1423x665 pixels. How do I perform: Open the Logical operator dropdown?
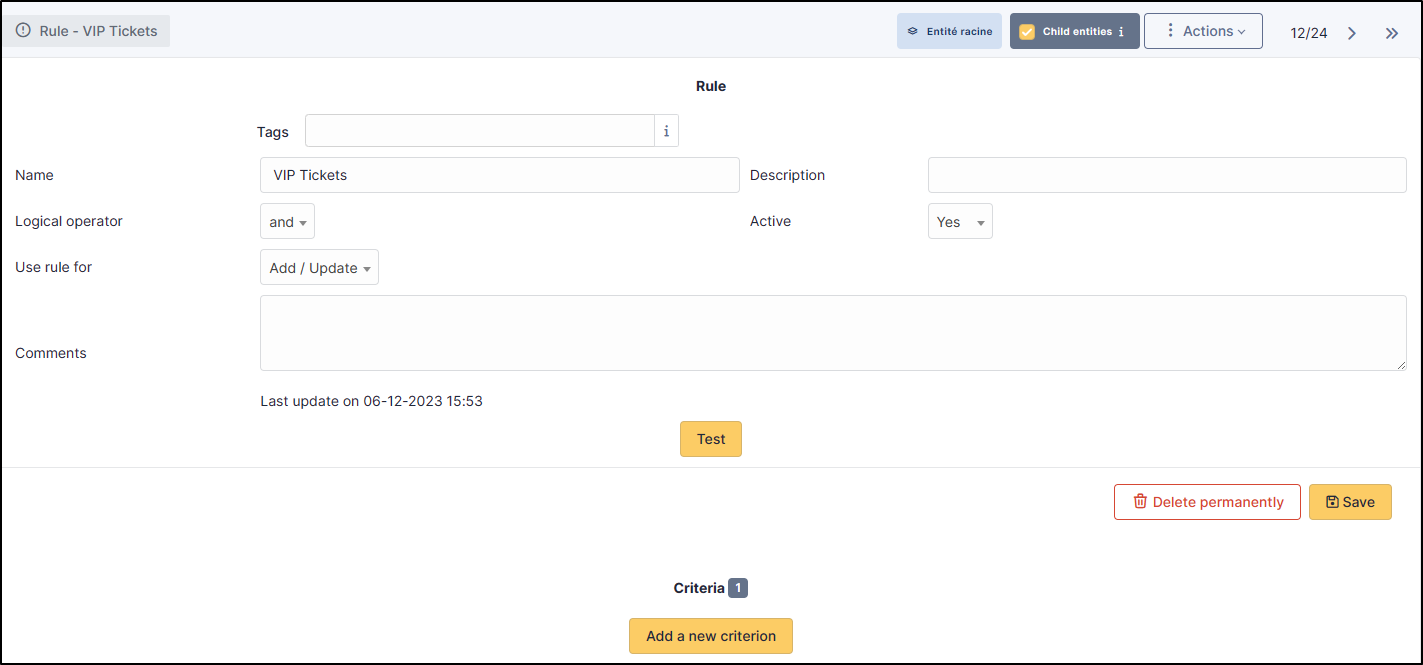click(x=287, y=222)
